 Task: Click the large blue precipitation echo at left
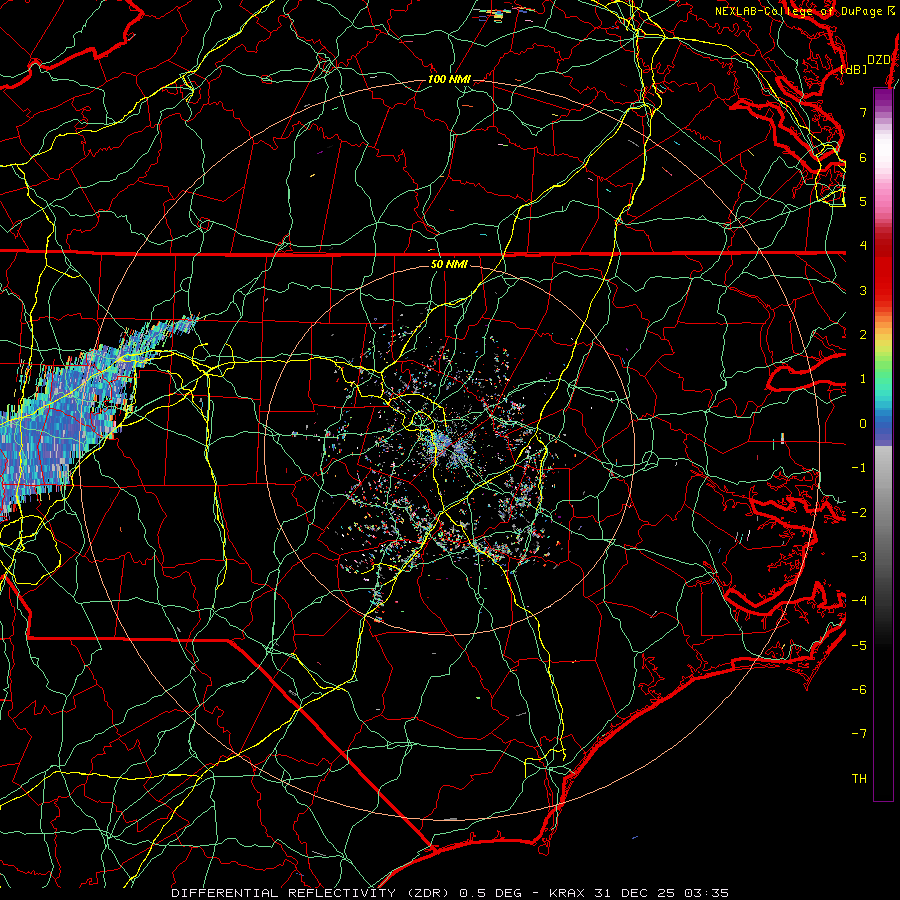click(69, 419)
